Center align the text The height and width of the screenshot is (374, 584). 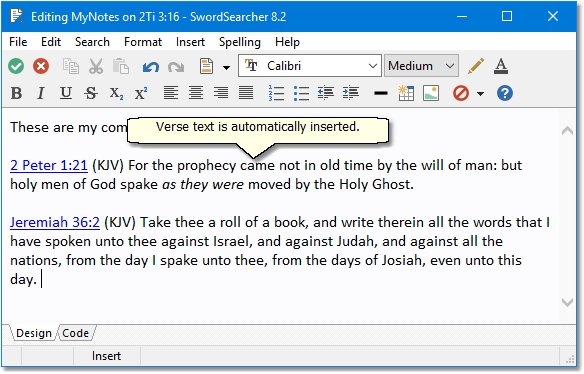(x=196, y=93)
